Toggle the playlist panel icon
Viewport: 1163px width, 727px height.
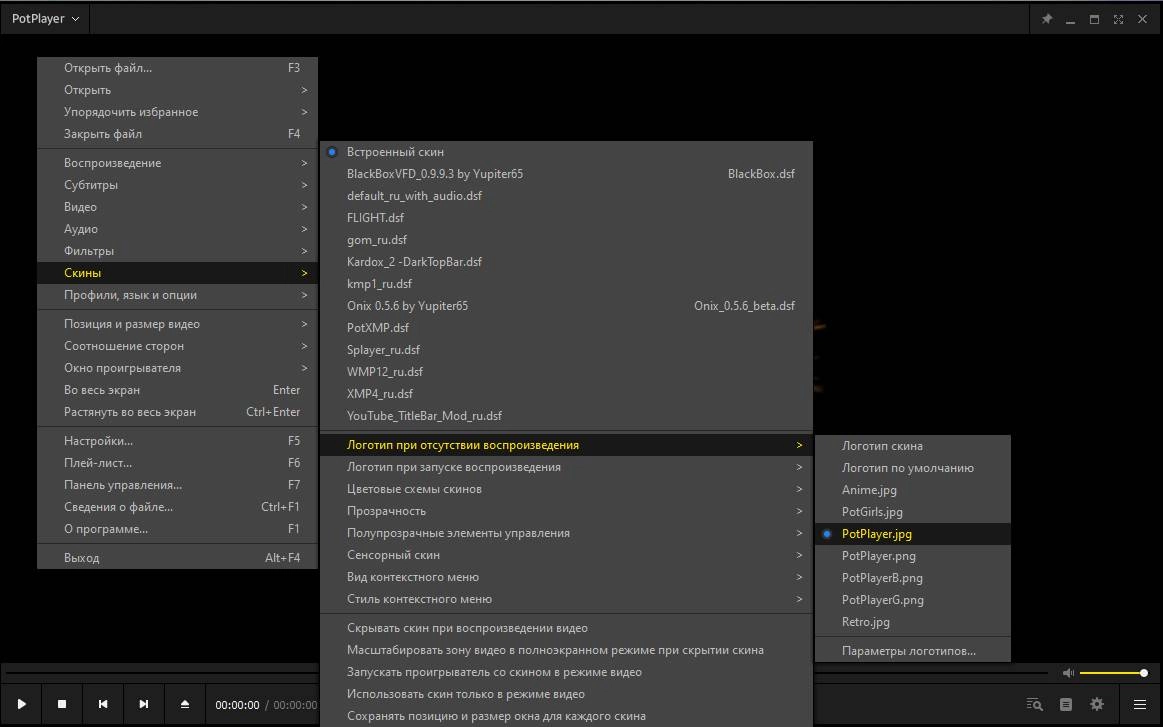(1066, 704)
